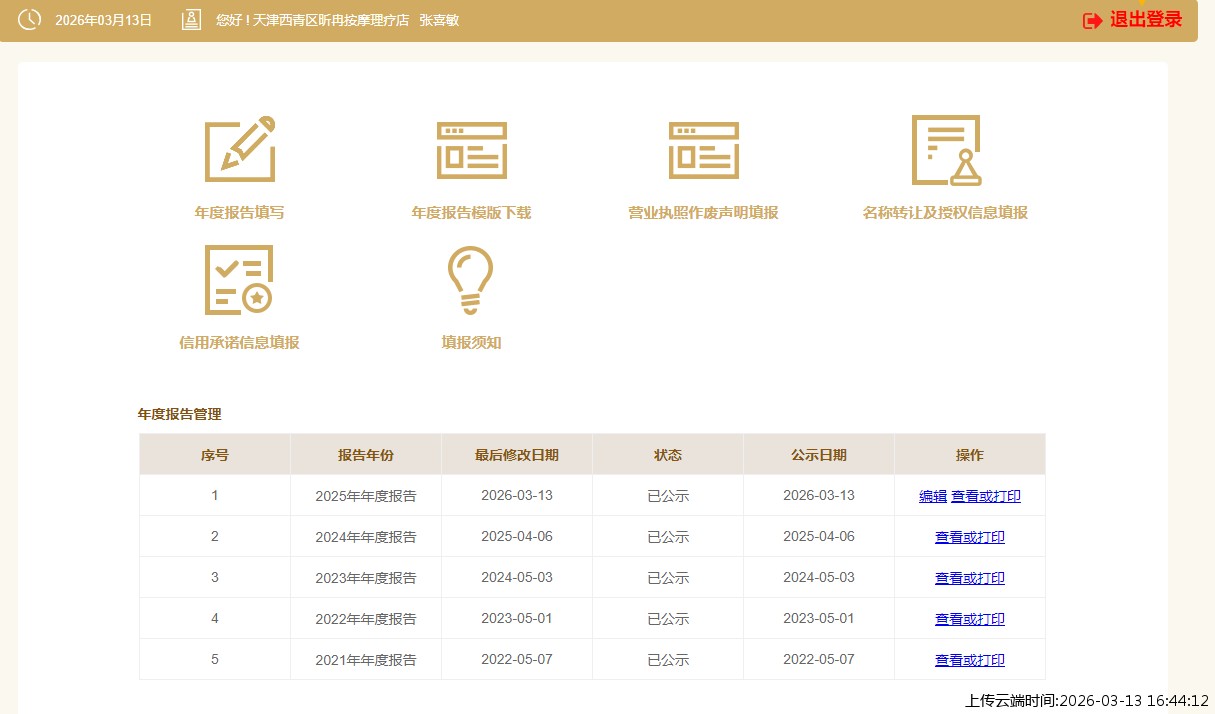The height and width of the screenshot is (714, 1215).
Task: Click the 填报须知 text label
Action: pyautogui.click(x=471, y=343)
